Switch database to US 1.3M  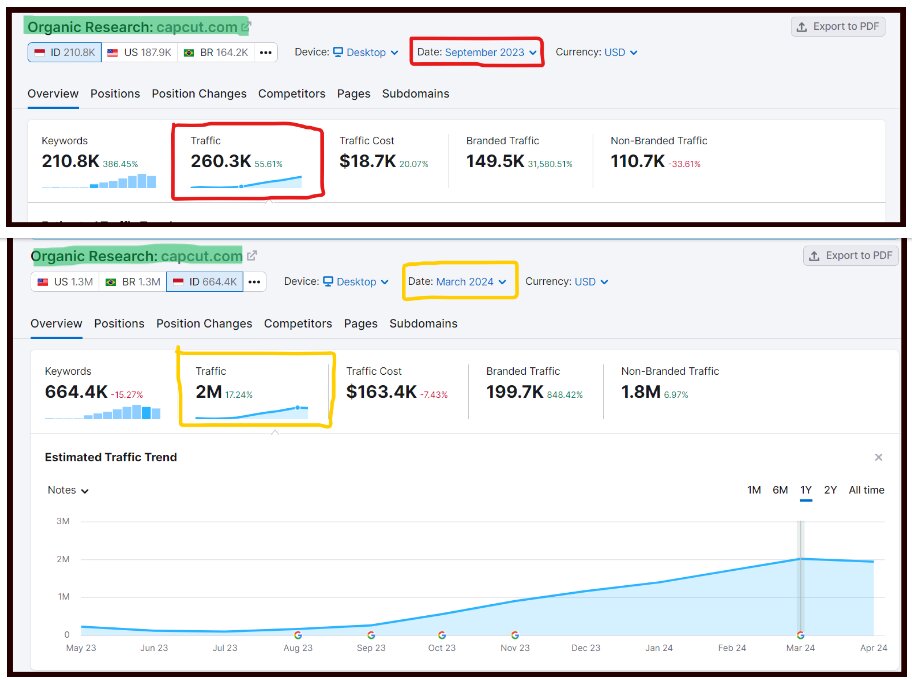point(65,282)
